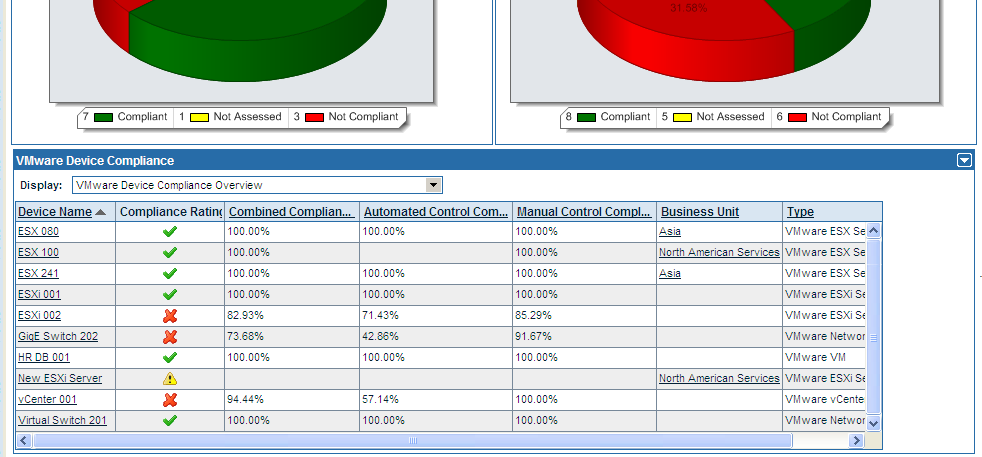982x457 pixels.
Task: Click the yellow Not Assessed swatch in the right legend
Action: [682, 117]
